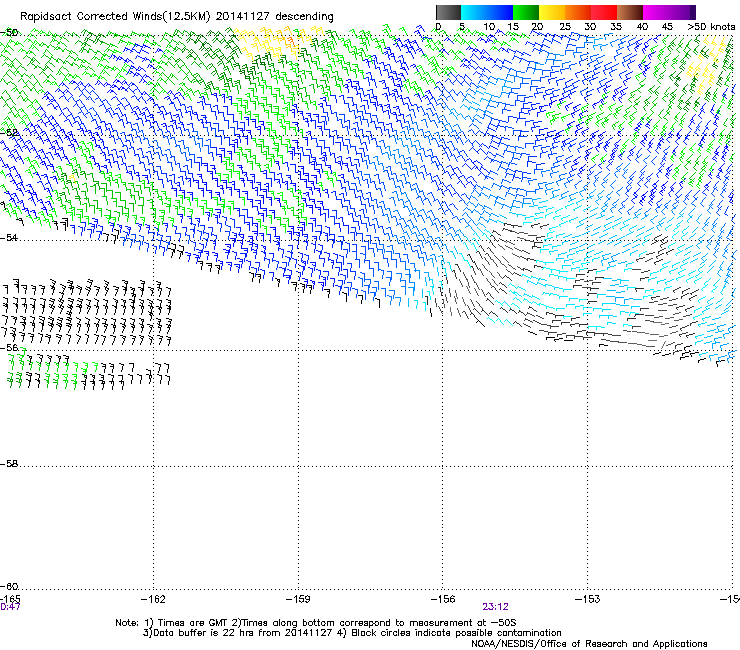The width and height of the screenshot is (740, 650).
Task: Click the Rapidscat Corrected Winds chart title
Action: [177, 16]
